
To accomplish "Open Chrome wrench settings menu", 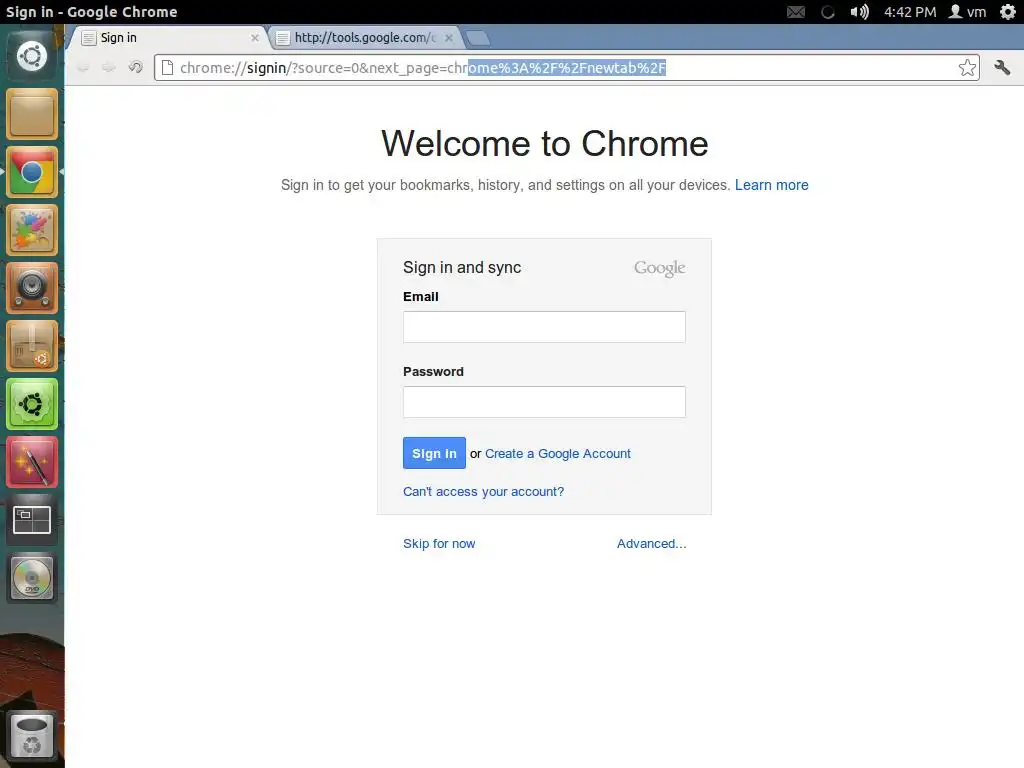I will 1002,67.
